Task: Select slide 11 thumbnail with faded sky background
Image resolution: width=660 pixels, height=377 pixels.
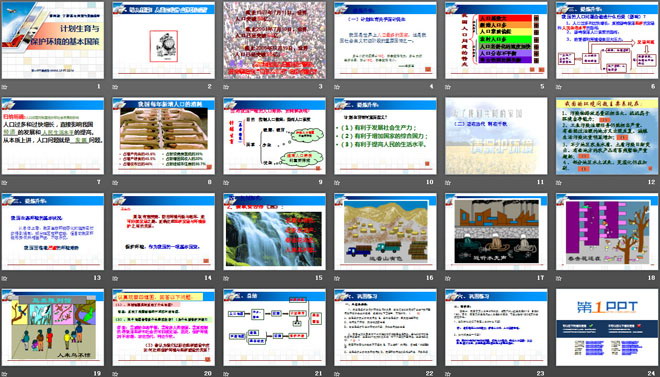Action: (x=496, y=136)
